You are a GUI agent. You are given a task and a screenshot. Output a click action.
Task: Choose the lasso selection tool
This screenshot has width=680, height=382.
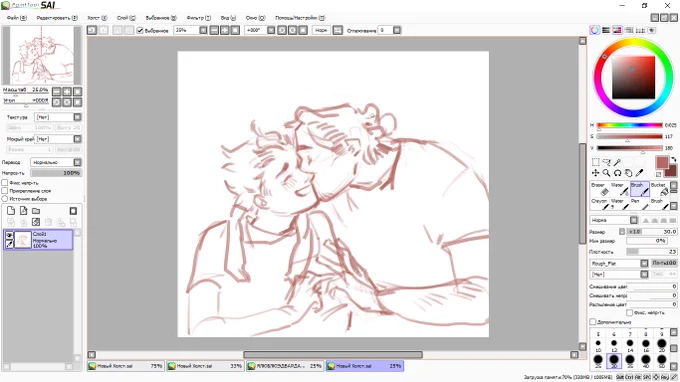(606, 162)
